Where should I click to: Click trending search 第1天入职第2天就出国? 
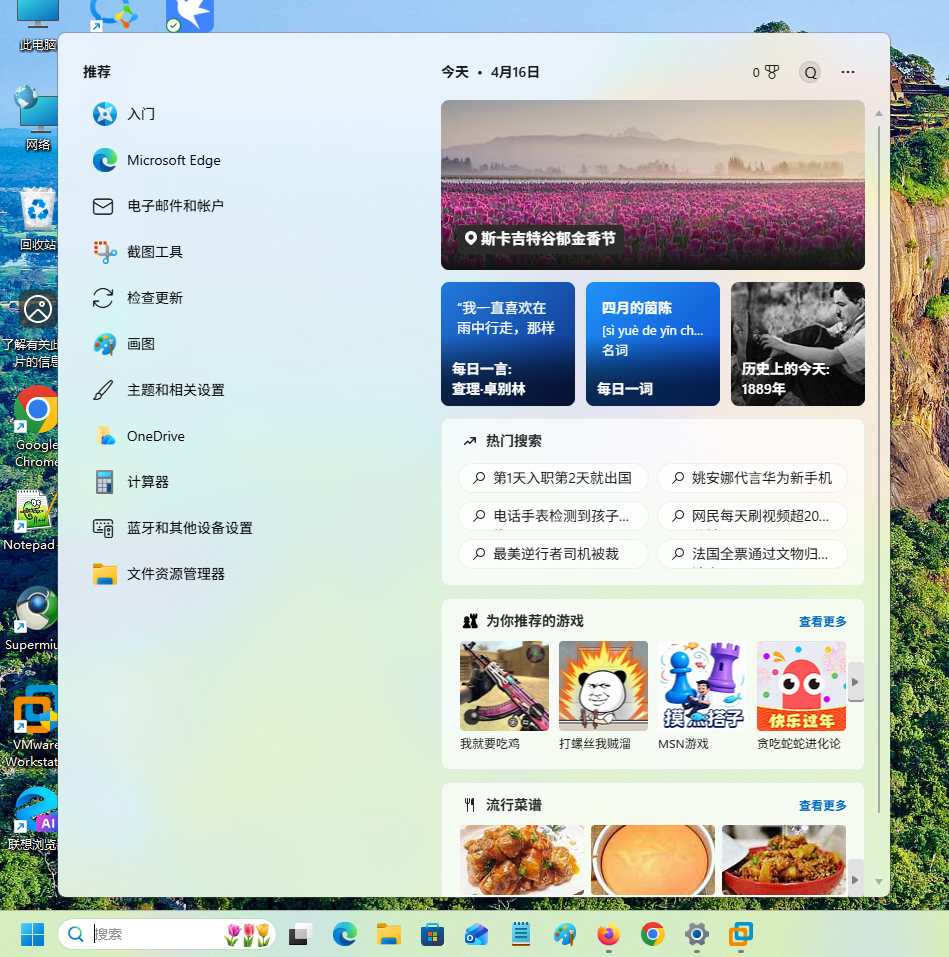point(553,478)
